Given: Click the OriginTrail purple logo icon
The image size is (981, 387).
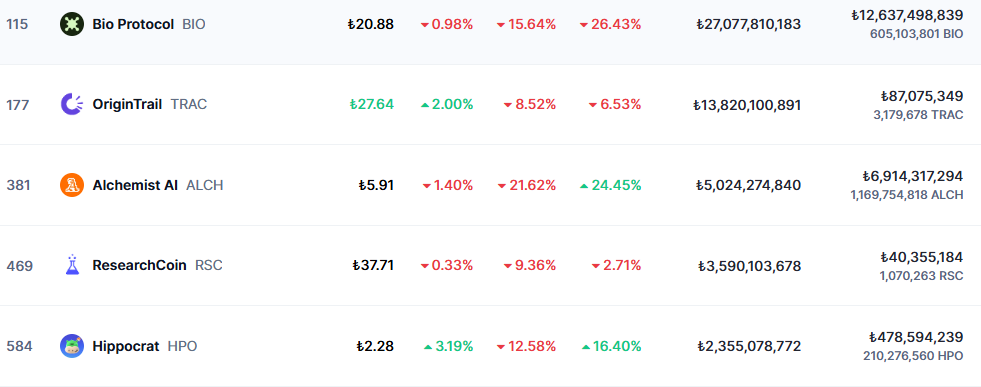Looking at the screenshot, I should (71, 104).
